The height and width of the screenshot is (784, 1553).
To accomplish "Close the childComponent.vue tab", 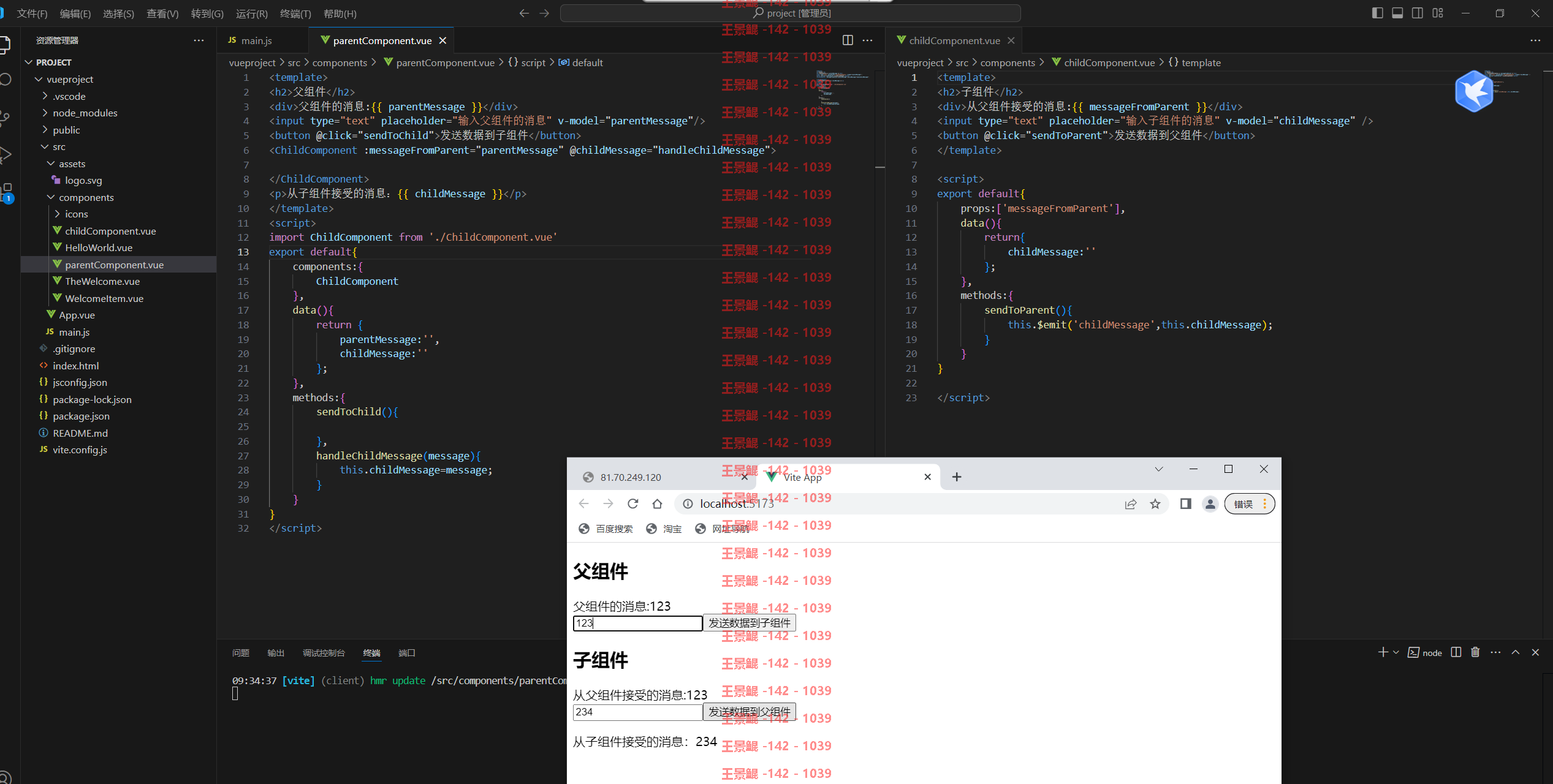I will [1011, 40].
